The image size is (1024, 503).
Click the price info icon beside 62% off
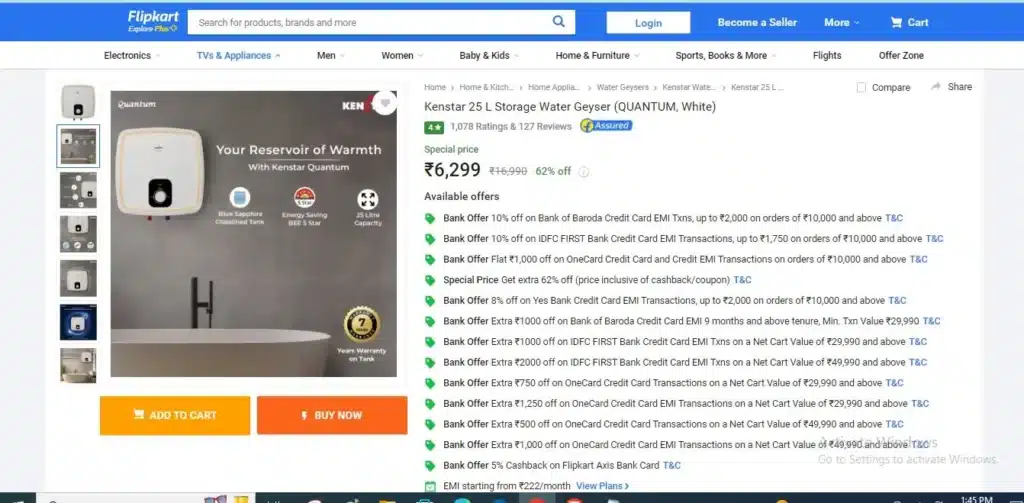coord(584,172)
